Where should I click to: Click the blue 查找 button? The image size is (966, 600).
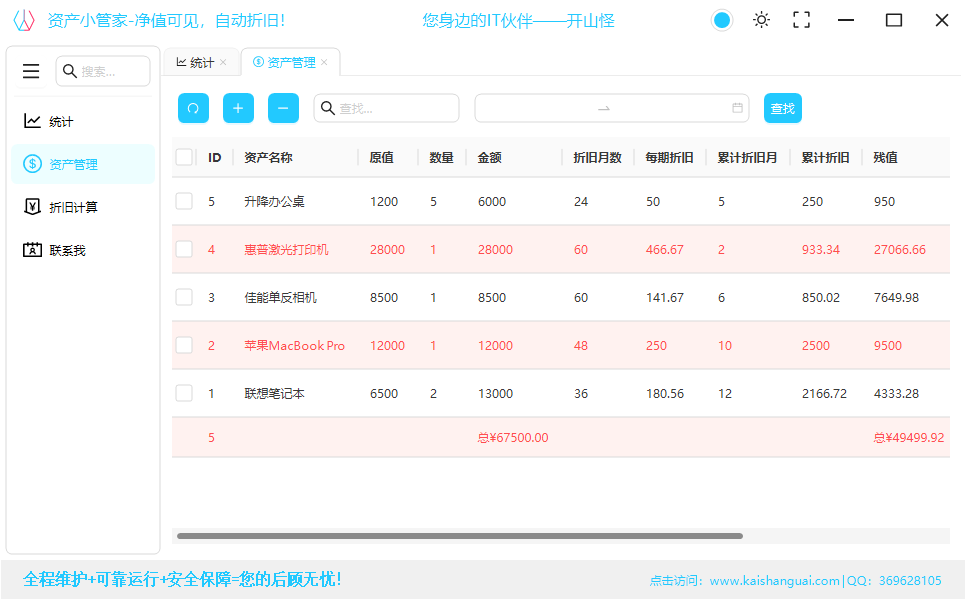click(x=782, y=108)
